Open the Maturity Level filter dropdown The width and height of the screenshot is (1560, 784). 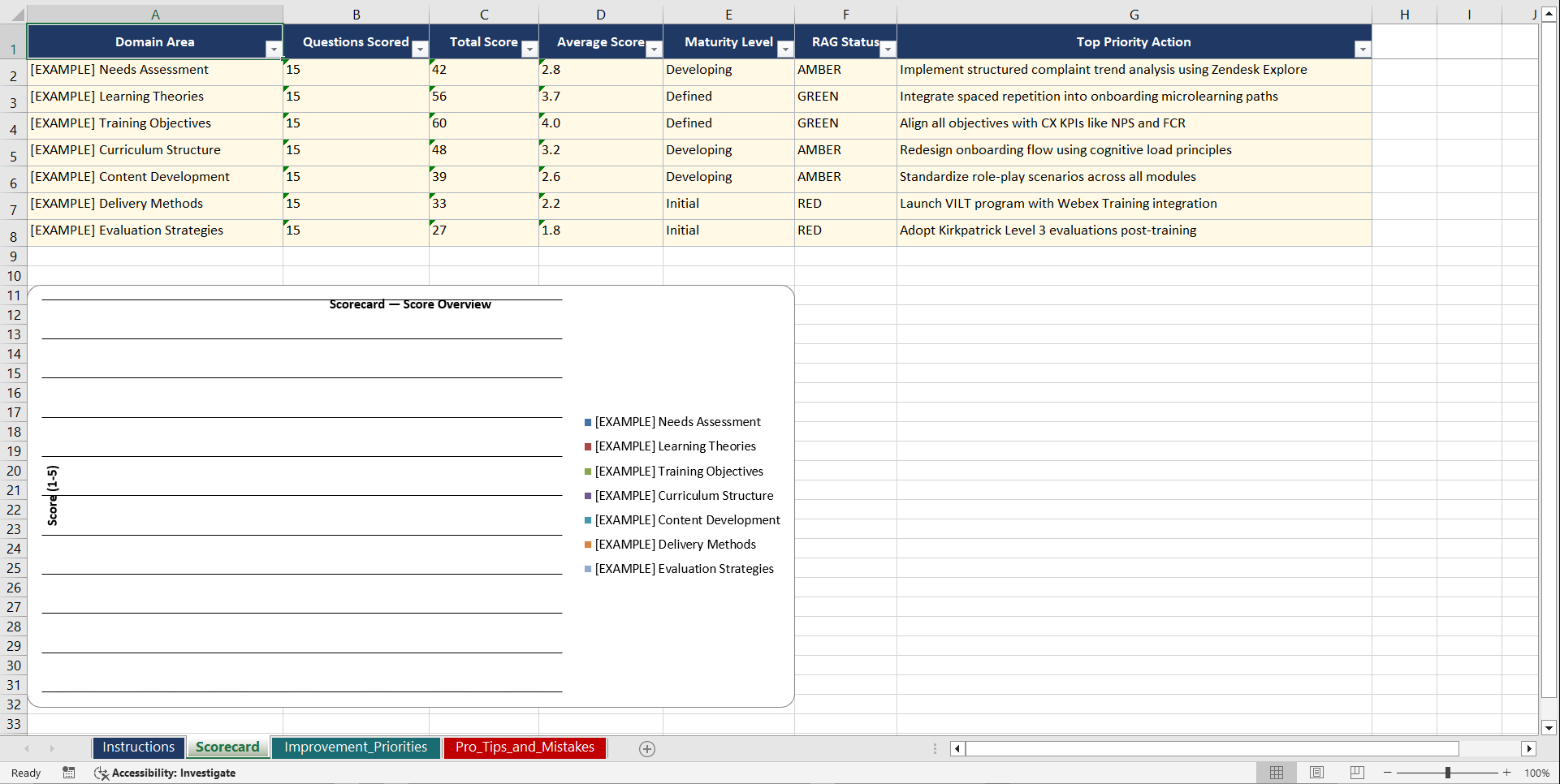point(784,49)
